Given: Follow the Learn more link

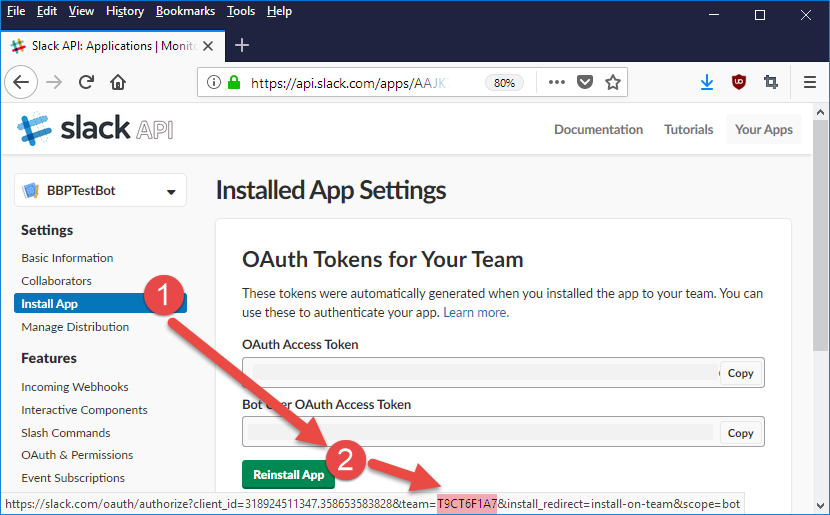Looking at the screenshot, I should click(x=476, y=312).
